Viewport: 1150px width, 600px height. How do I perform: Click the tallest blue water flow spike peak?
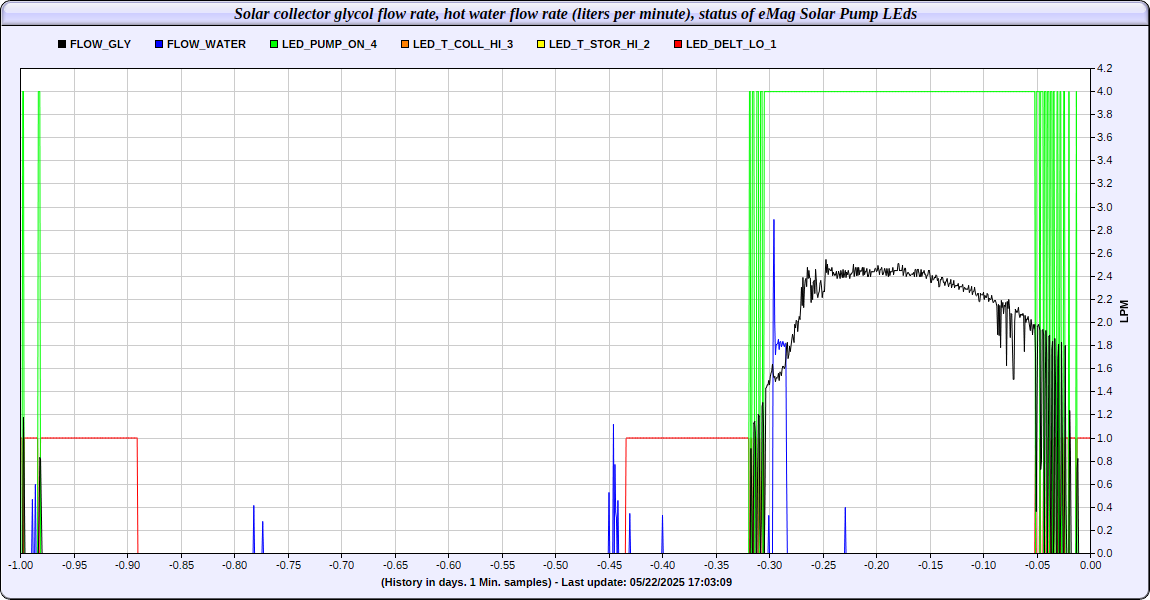774,221
